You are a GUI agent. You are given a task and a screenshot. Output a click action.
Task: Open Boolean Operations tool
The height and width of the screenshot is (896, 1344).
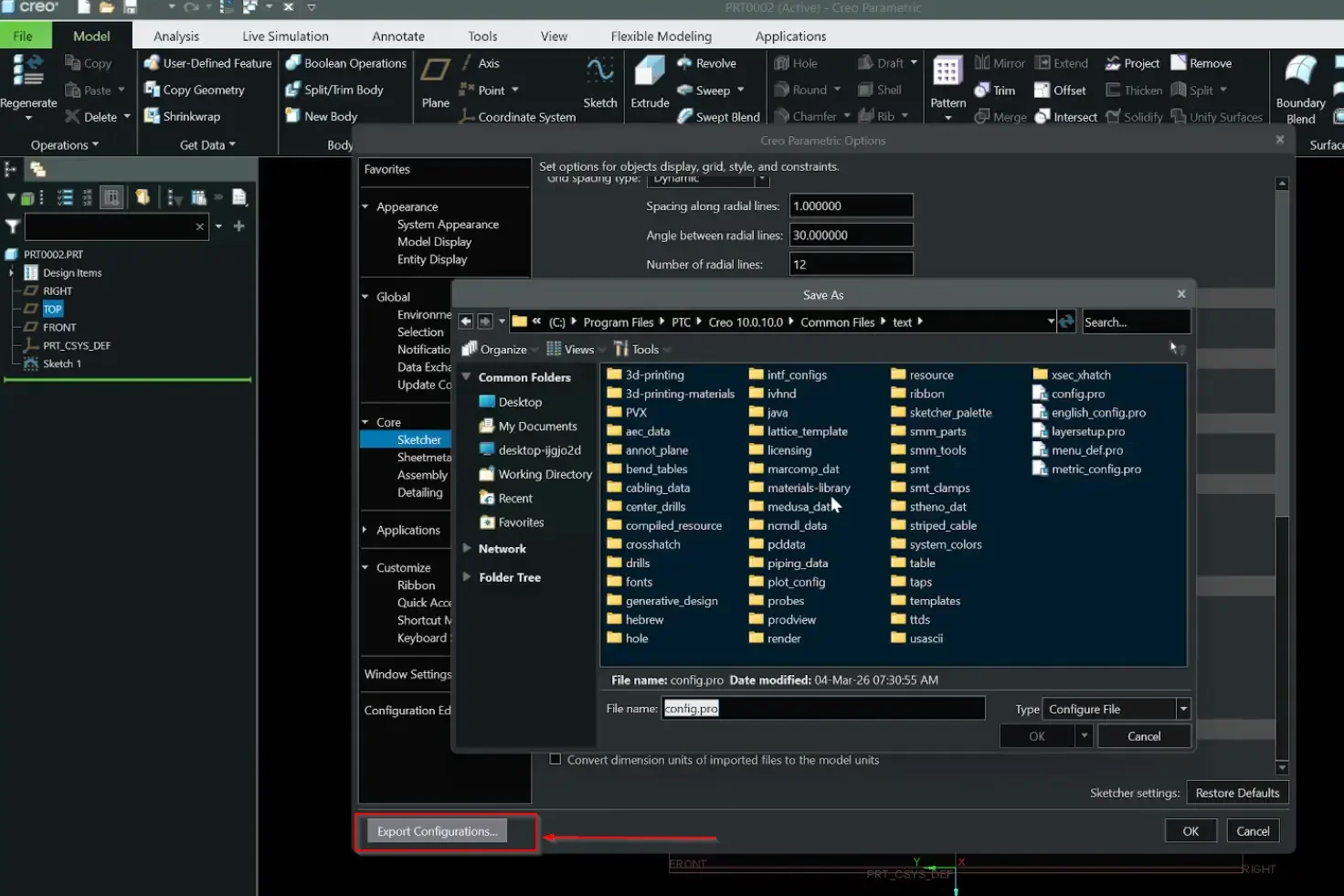pos(345,63)
